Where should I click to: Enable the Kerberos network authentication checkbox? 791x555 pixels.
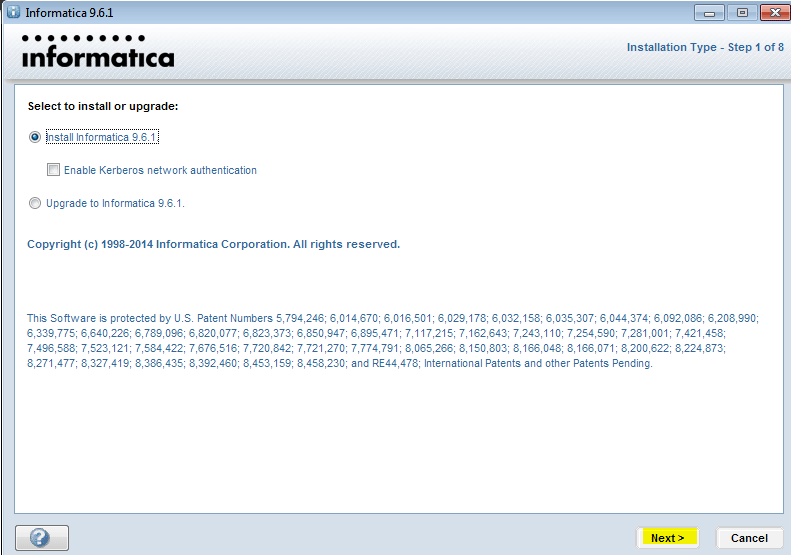click(54, 170)
